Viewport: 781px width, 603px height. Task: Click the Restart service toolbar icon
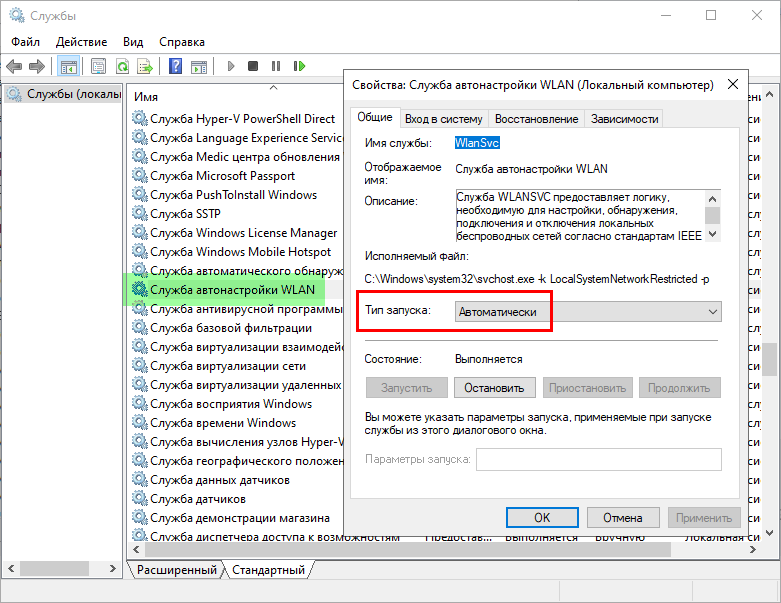pyautogui.click(x=299, y=66)
